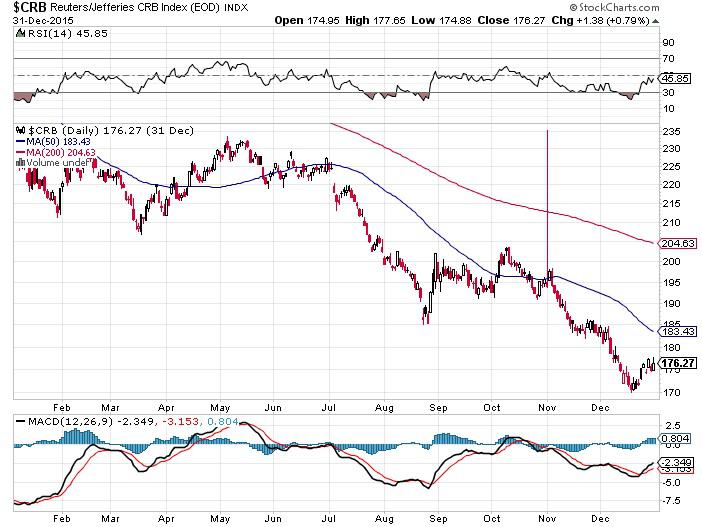The image size is (702, 527).
Task: Click the Close 176.27 value in header
Action: coord(512,21)
